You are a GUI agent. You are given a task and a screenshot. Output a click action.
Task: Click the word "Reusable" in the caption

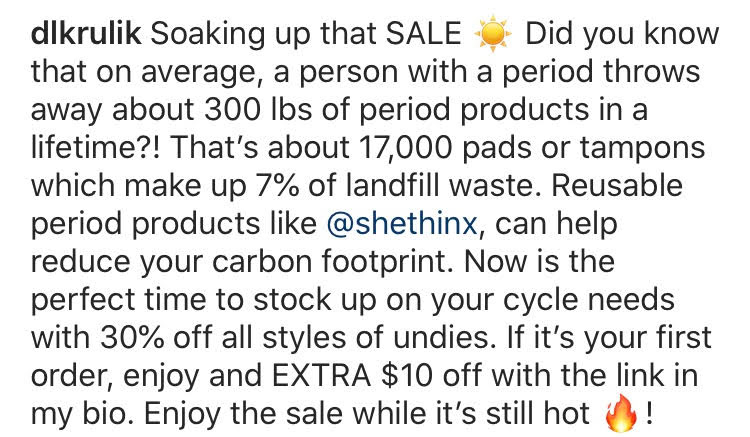(x=626, y=186)
